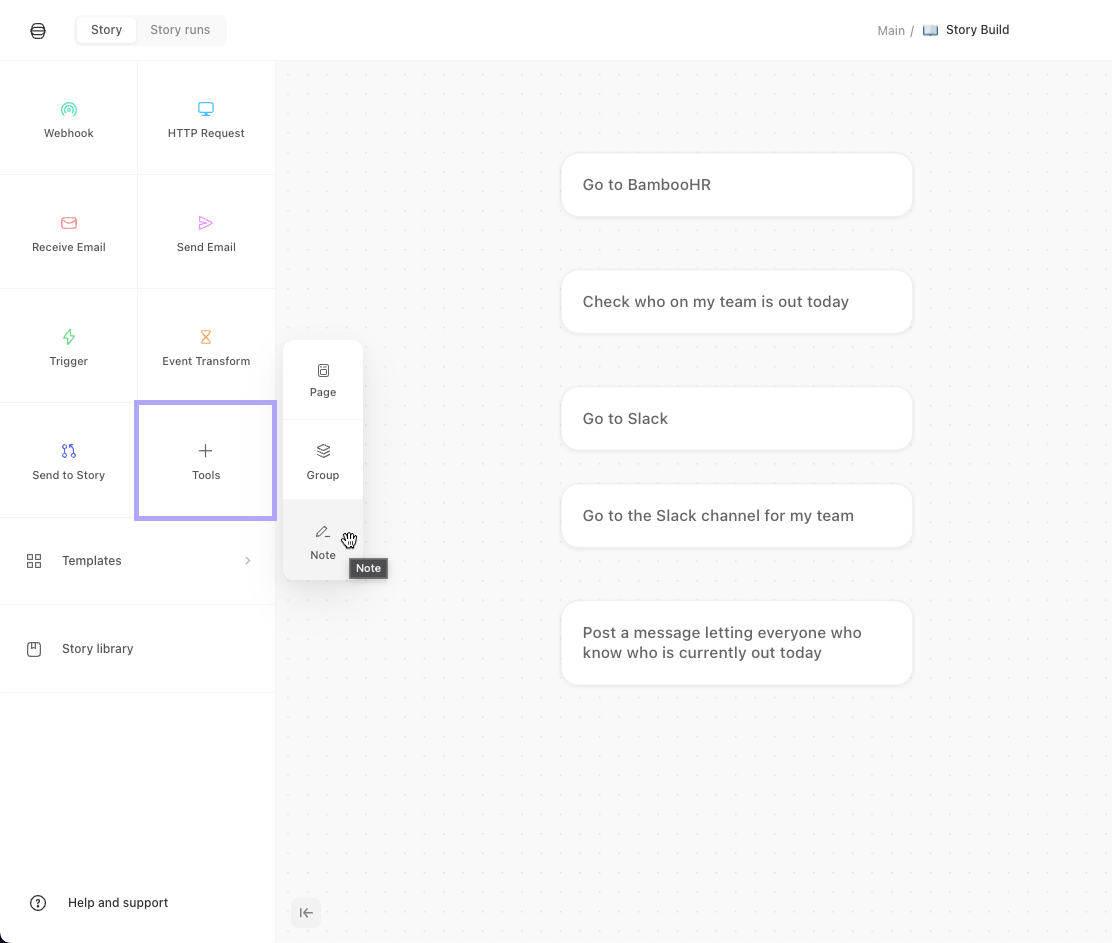Screen dimensions: 1112x943
Task: Select the HTTP Request action
Action: (x=206, y=117)
